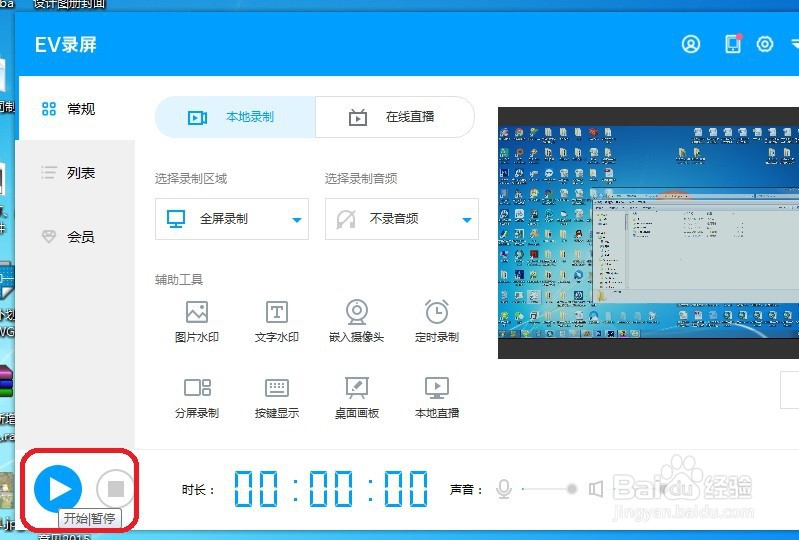This screenshot has width=799, height=540.
Task: Select the 在线直播 mode tab
Action: click(395, 117)
